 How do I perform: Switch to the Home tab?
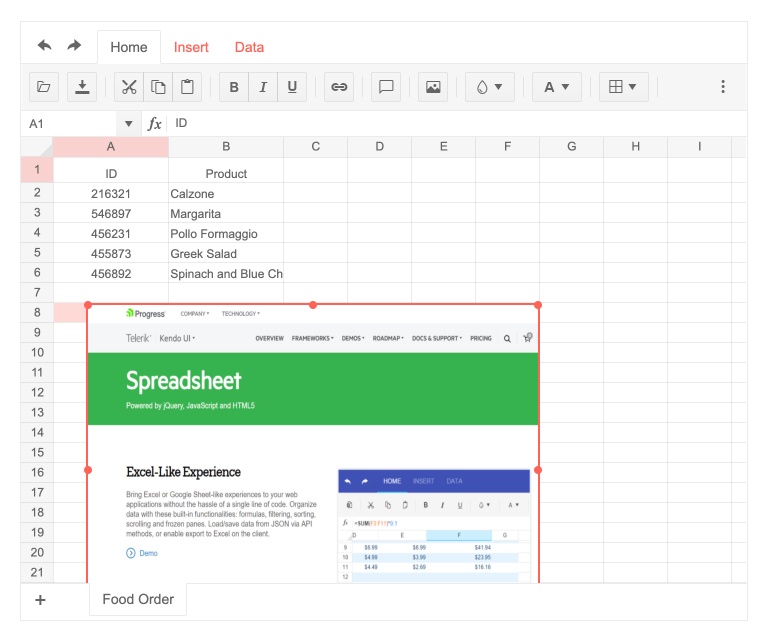(x=129, y=47)
